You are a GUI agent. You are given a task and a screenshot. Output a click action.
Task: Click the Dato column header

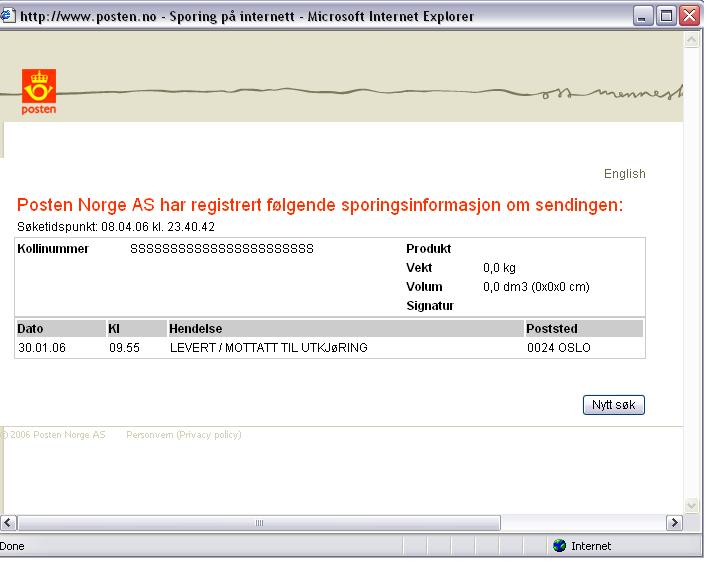tap(61, 329)
